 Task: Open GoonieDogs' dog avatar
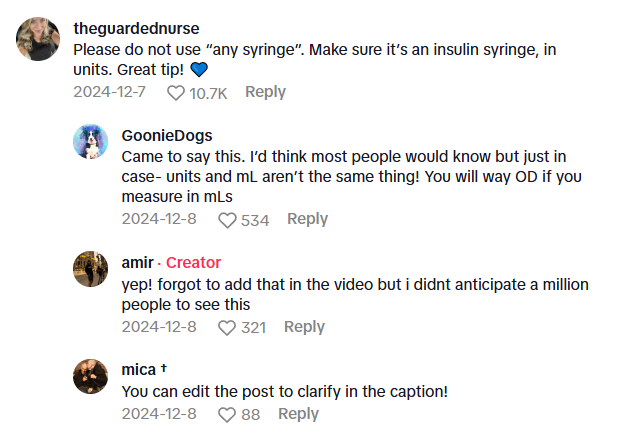[x=91, y=143]
